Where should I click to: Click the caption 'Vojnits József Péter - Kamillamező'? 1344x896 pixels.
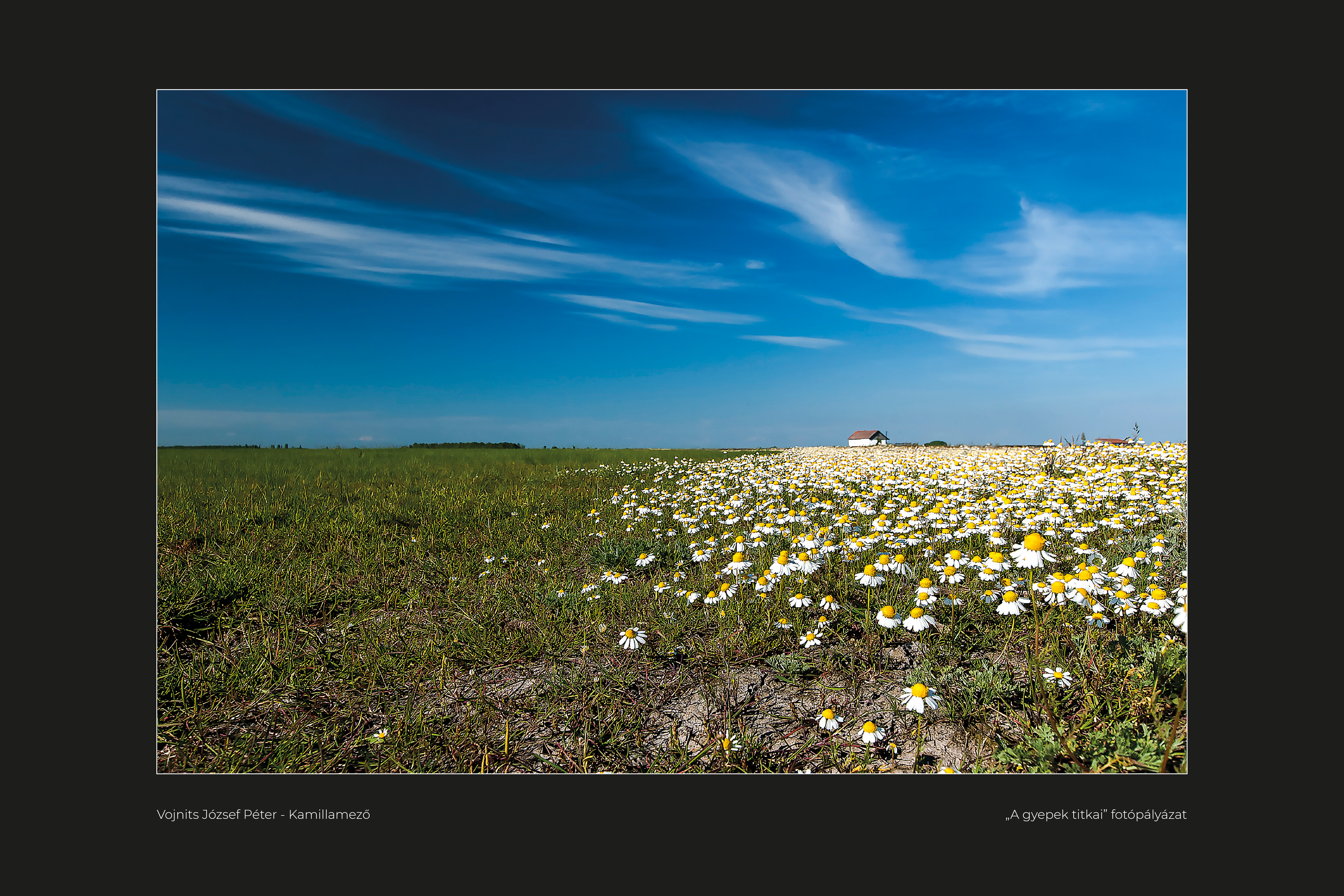(263, 815)
